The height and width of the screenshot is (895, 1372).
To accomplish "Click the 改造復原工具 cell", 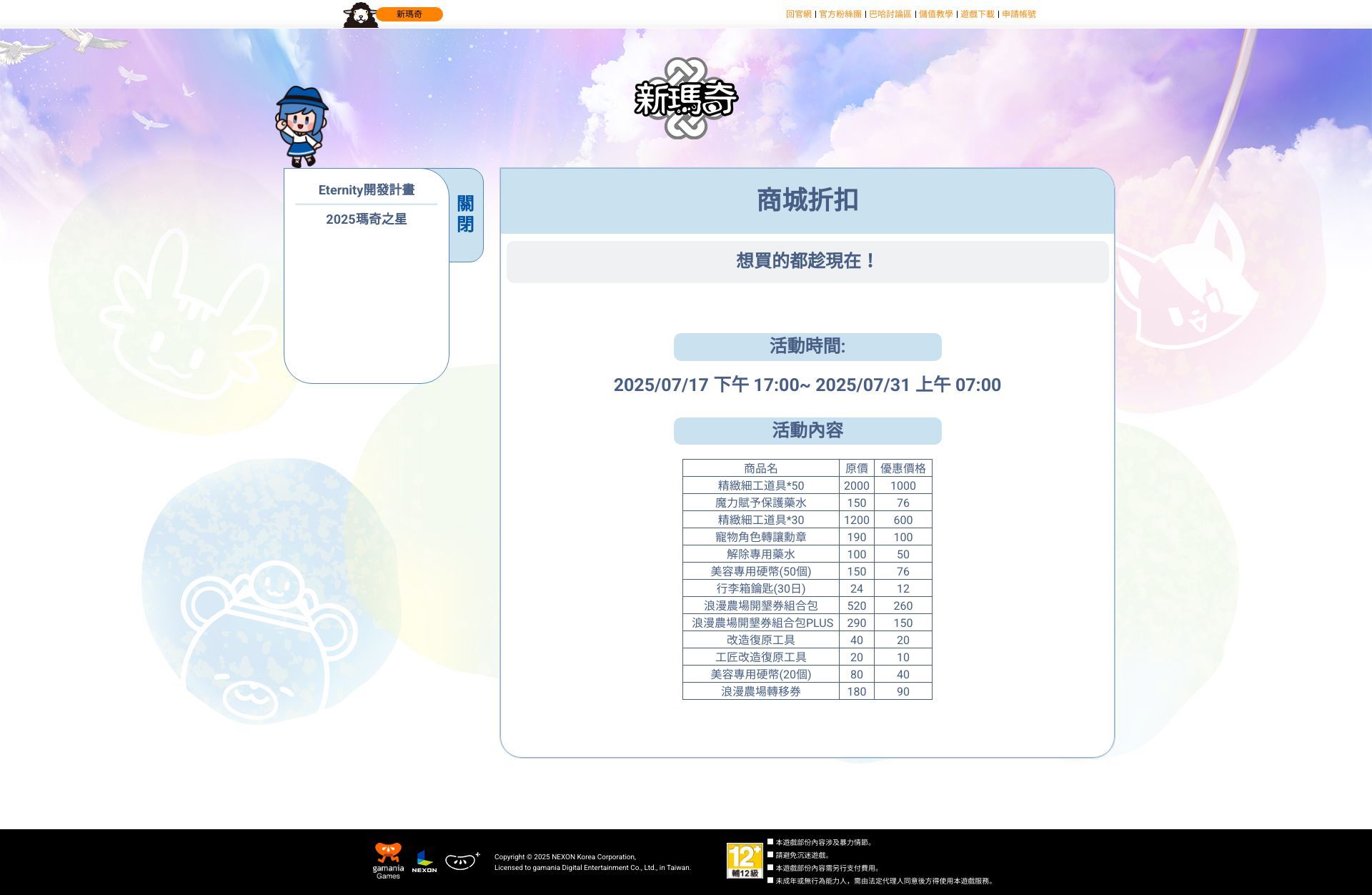I will point(761,640).
